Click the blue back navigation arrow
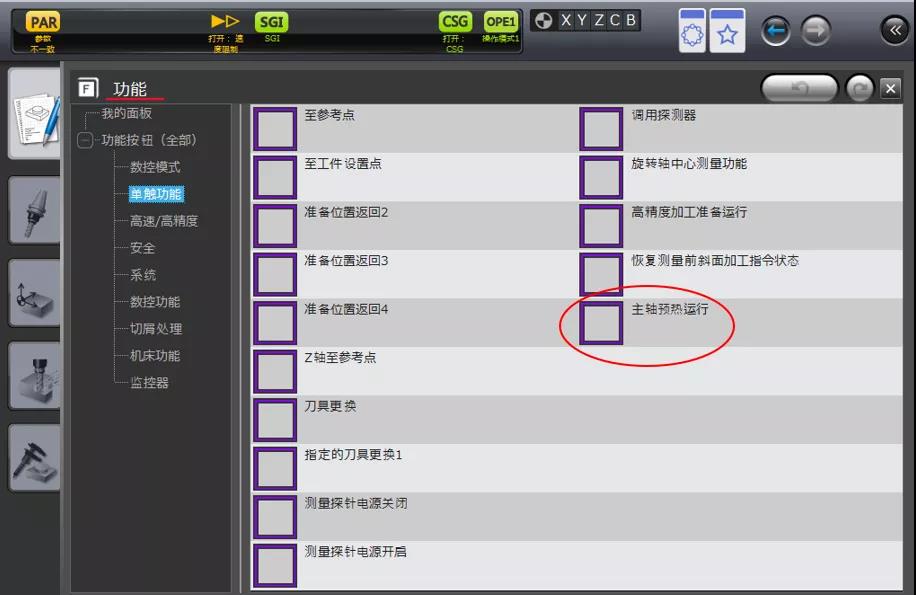 click(776, 30)
